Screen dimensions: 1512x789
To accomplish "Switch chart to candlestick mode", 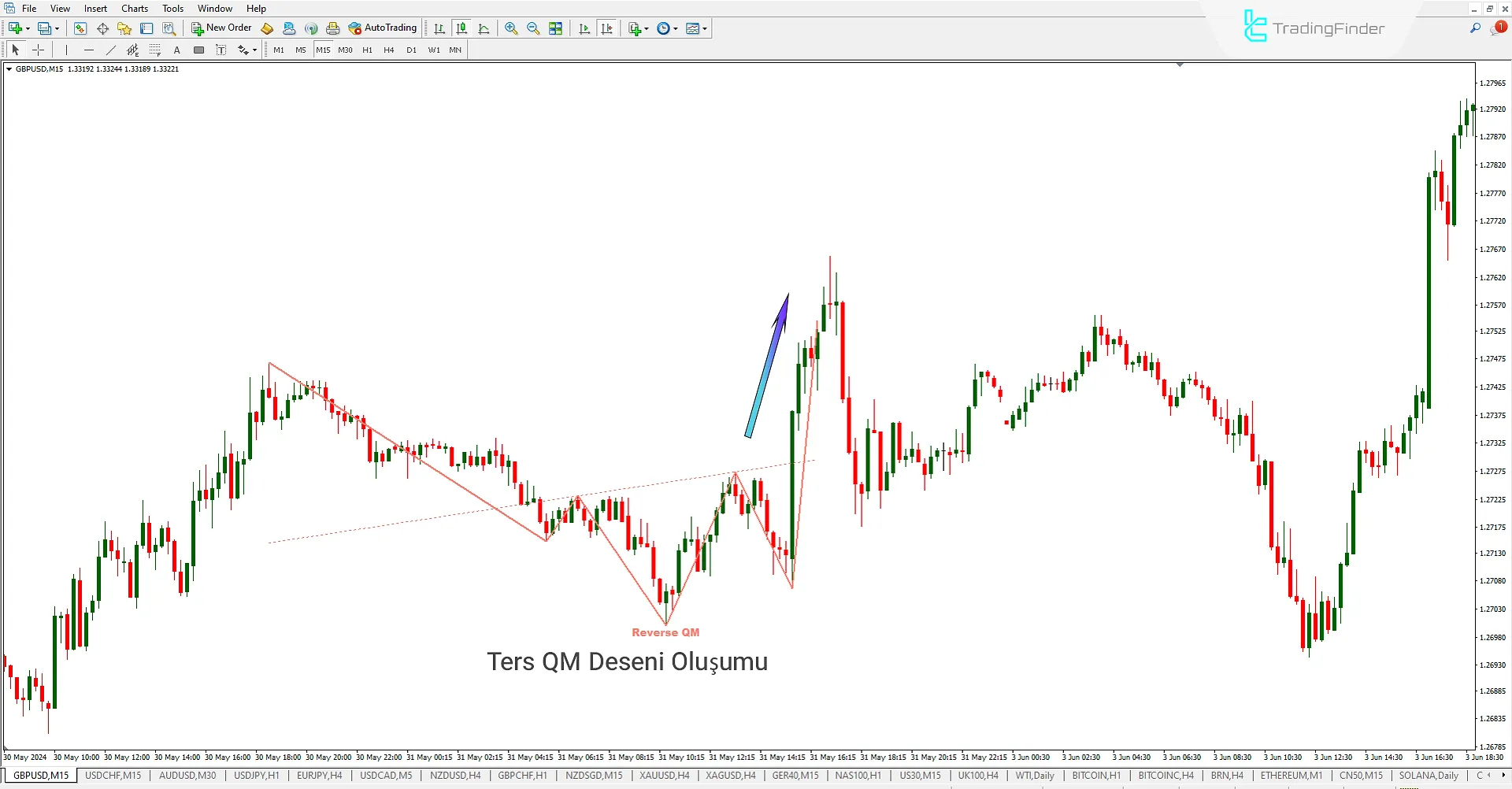I will tap(461, 28).
